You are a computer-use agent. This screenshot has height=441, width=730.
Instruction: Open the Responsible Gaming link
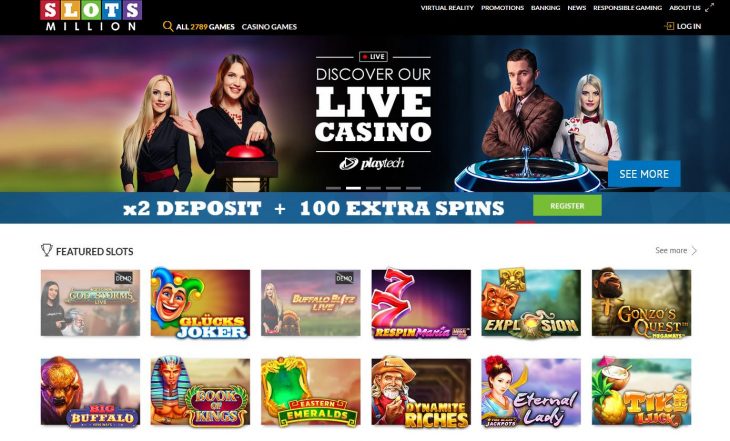(x=627, y=8)
